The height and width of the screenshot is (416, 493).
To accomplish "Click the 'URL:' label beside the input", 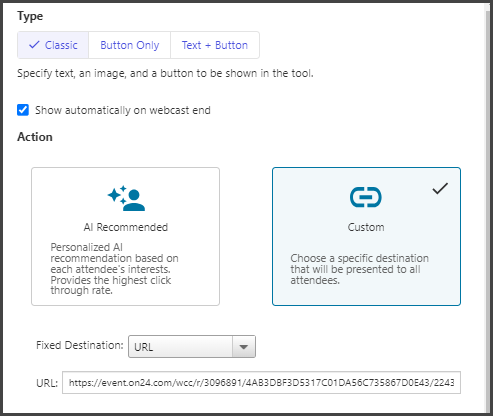I will click(47, 383).
